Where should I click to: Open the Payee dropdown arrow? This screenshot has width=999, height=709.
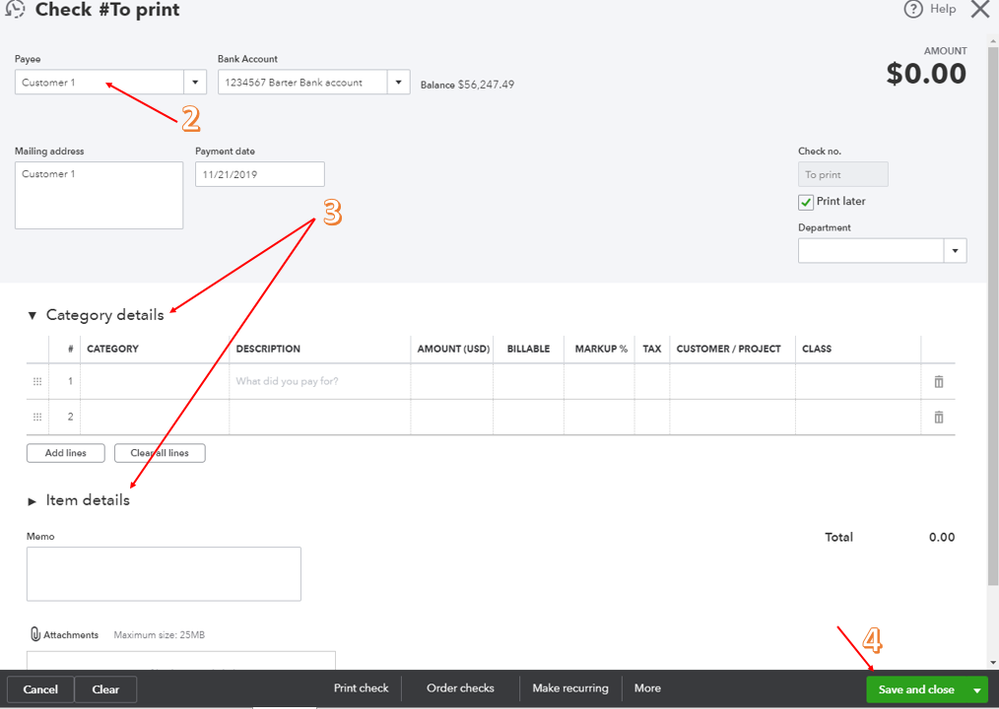tap(195, 82)
